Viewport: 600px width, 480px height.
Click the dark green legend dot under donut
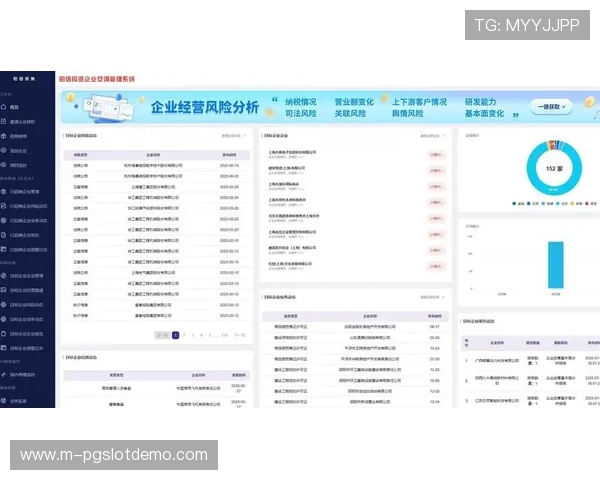coord(514,204)
